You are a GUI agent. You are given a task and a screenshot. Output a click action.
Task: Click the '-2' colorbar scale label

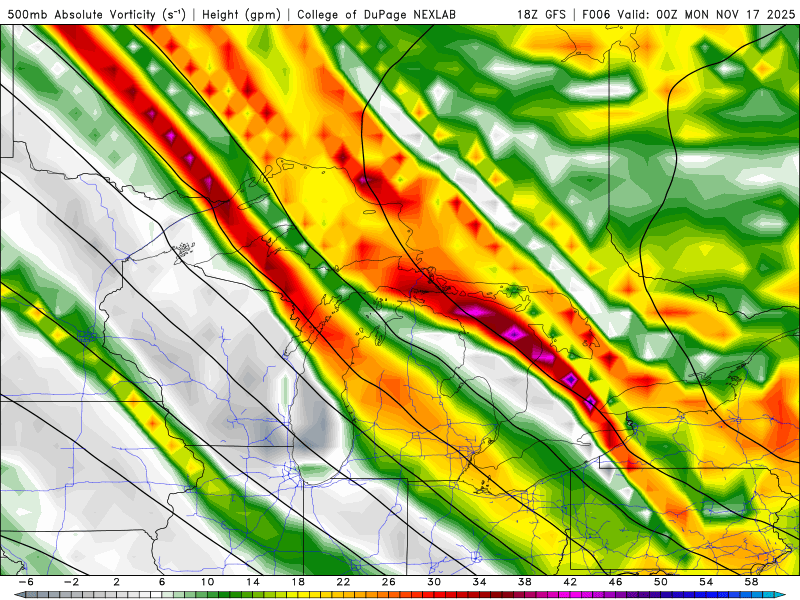[x=71, y=582]
